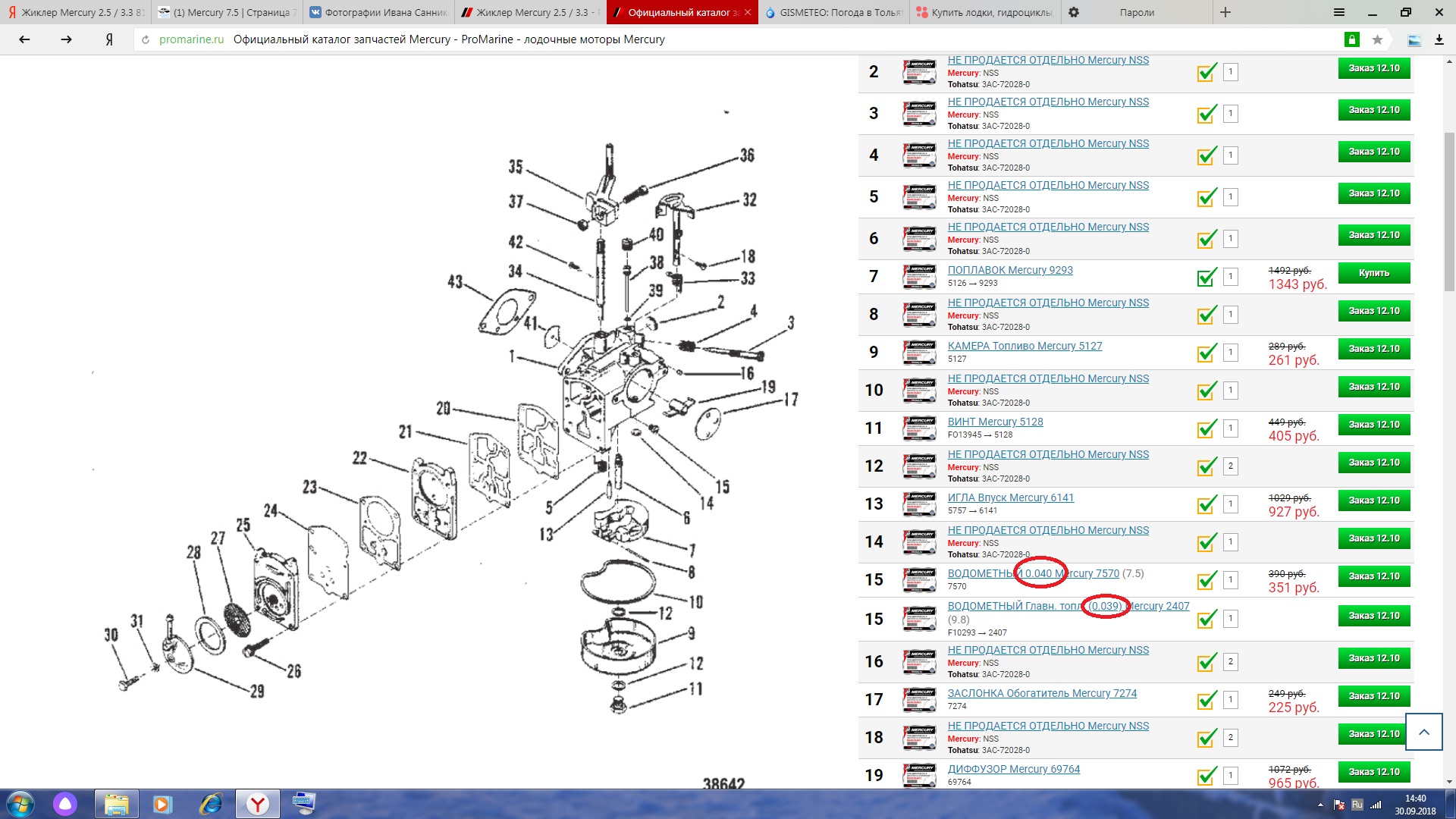This screenshot has width=1456, height=819.
Task: Open new tab plus button
Action: 1225,12
